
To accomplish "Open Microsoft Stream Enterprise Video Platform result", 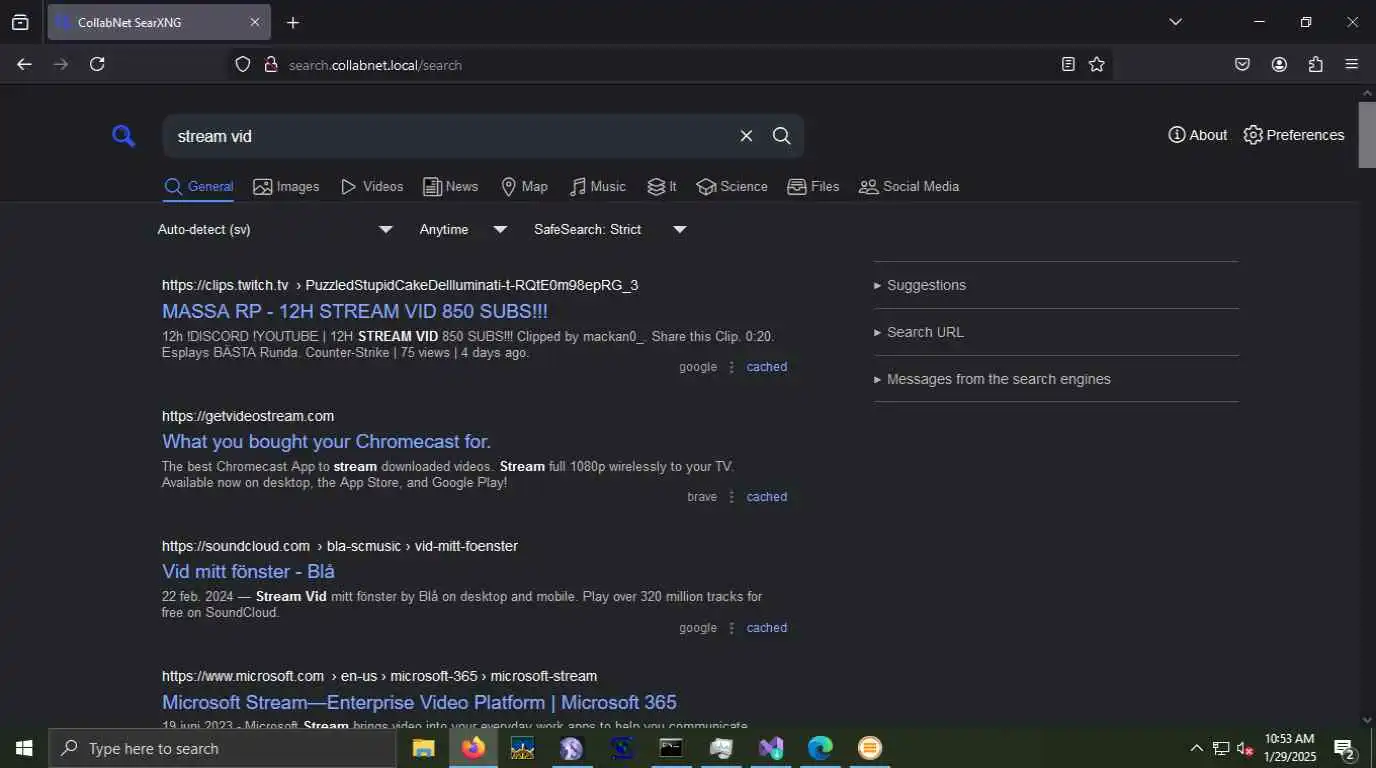I will pos(419,702).
